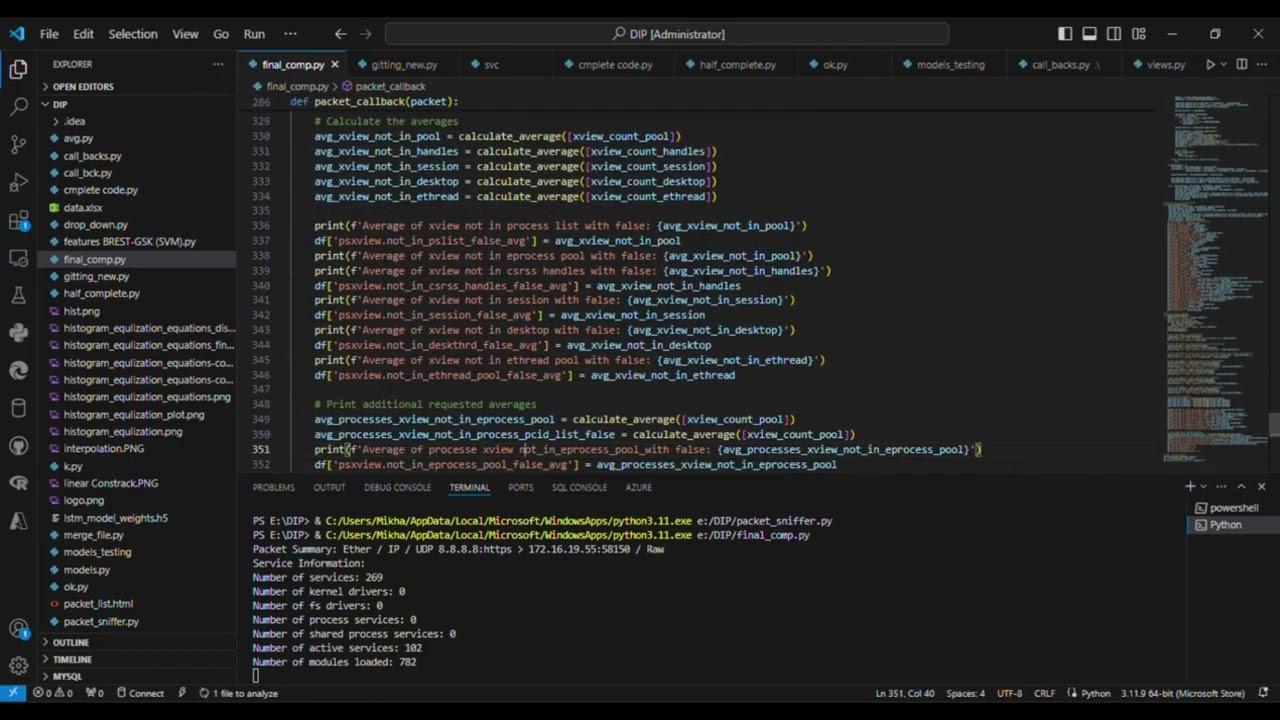Switch to the OUTPUT panel tab

click(x=329, y=487)
